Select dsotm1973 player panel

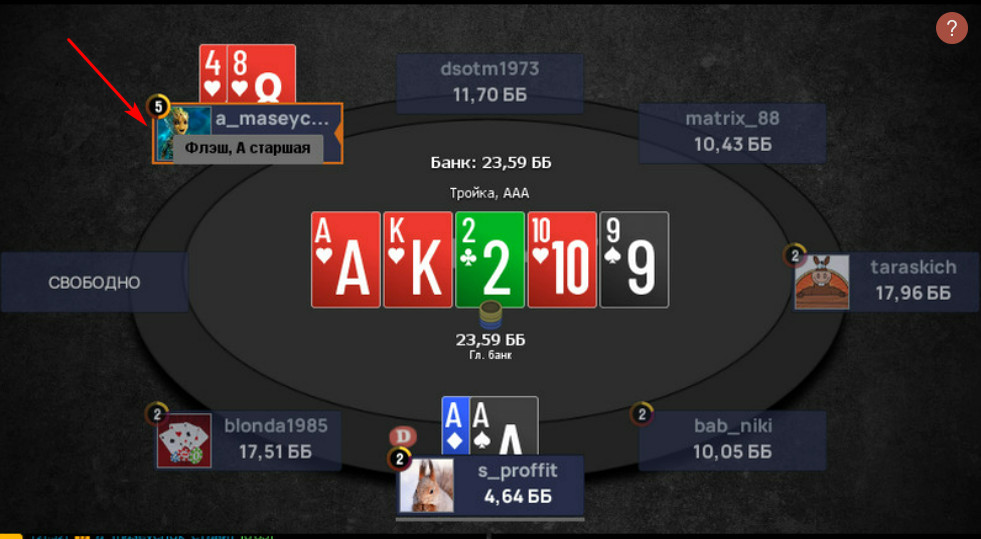point(490,83)
